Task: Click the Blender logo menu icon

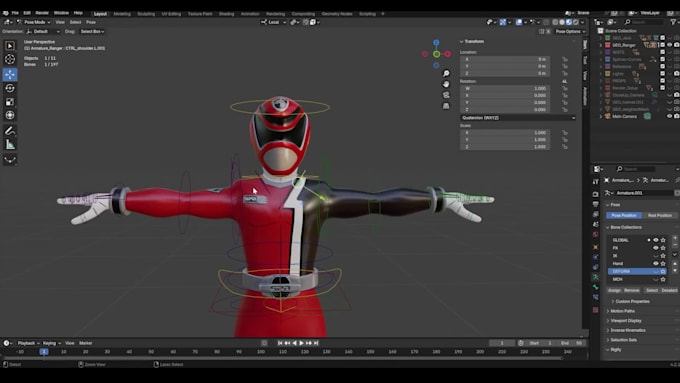Action: (x=6, y=13)
